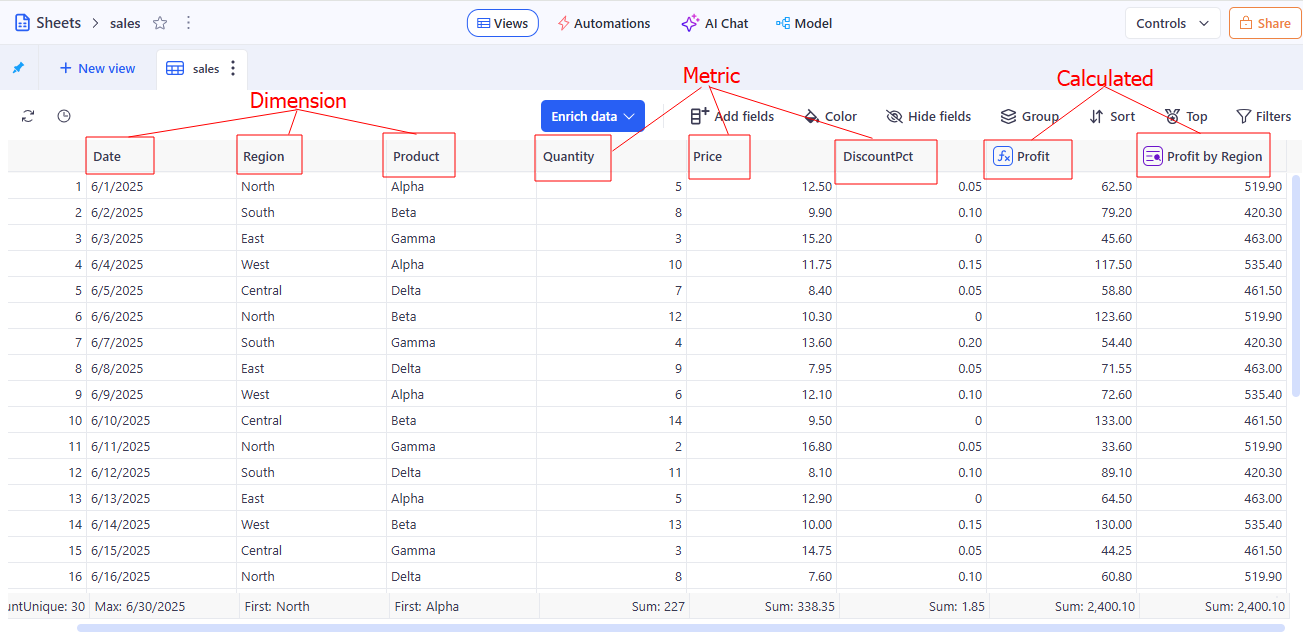This screenshot has height=642, width=1303.
Task: Click the Profit by Region column icon
Action: pos(1153,156)
